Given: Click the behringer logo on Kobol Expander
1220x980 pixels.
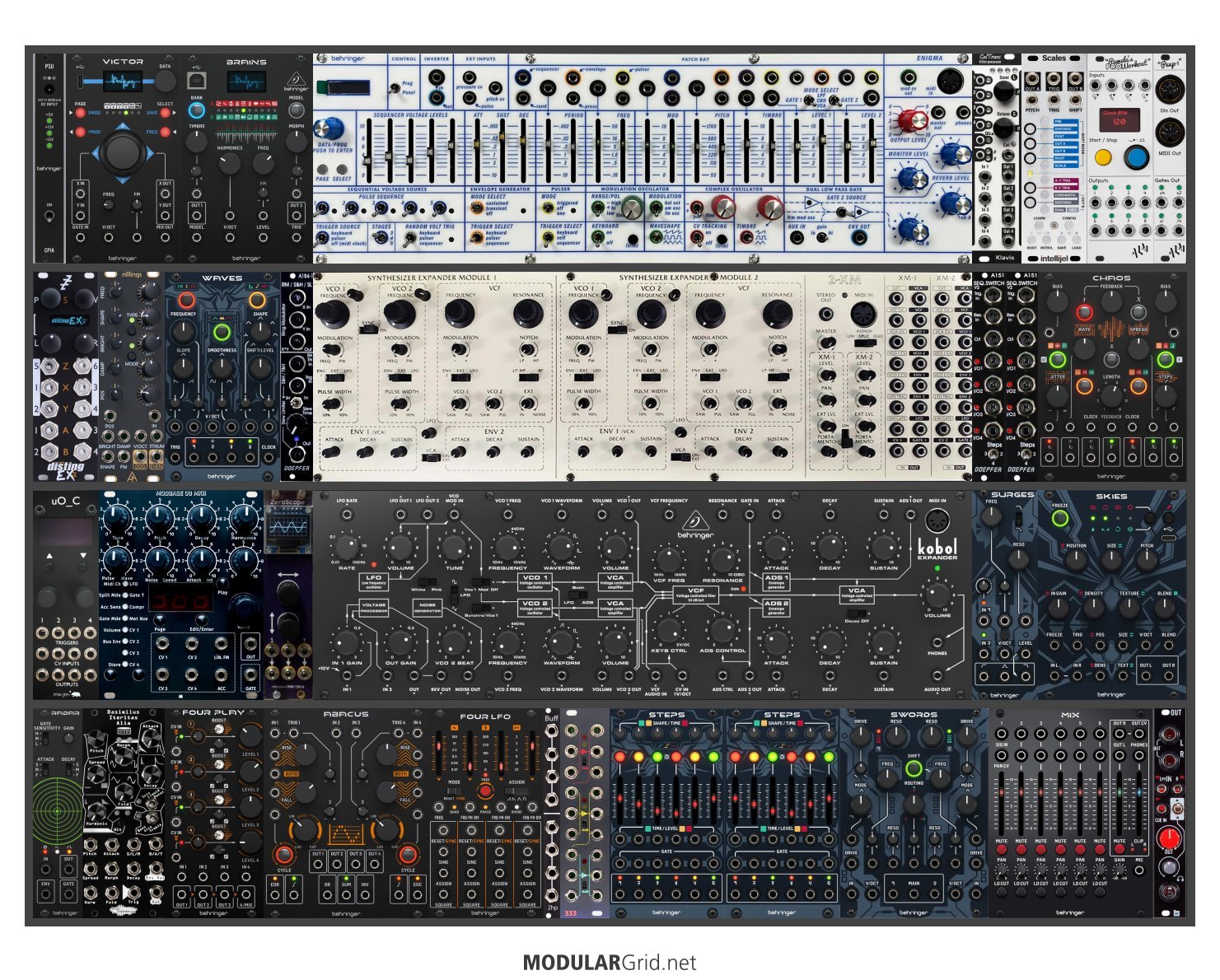Looking at the screenshot, I should tap(695, 525).
